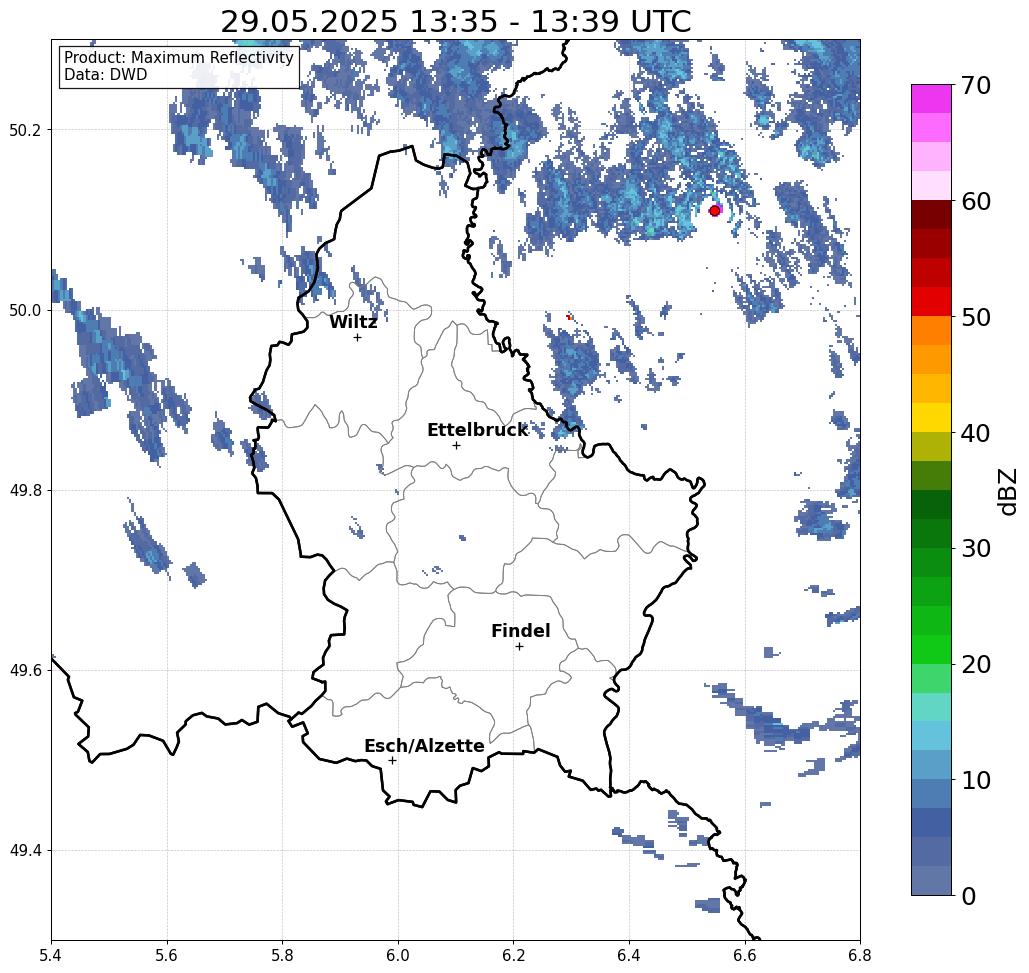Click the 'Data: DWD' text
Viewport: 1029px width, 973px height.
click(105, 75)
